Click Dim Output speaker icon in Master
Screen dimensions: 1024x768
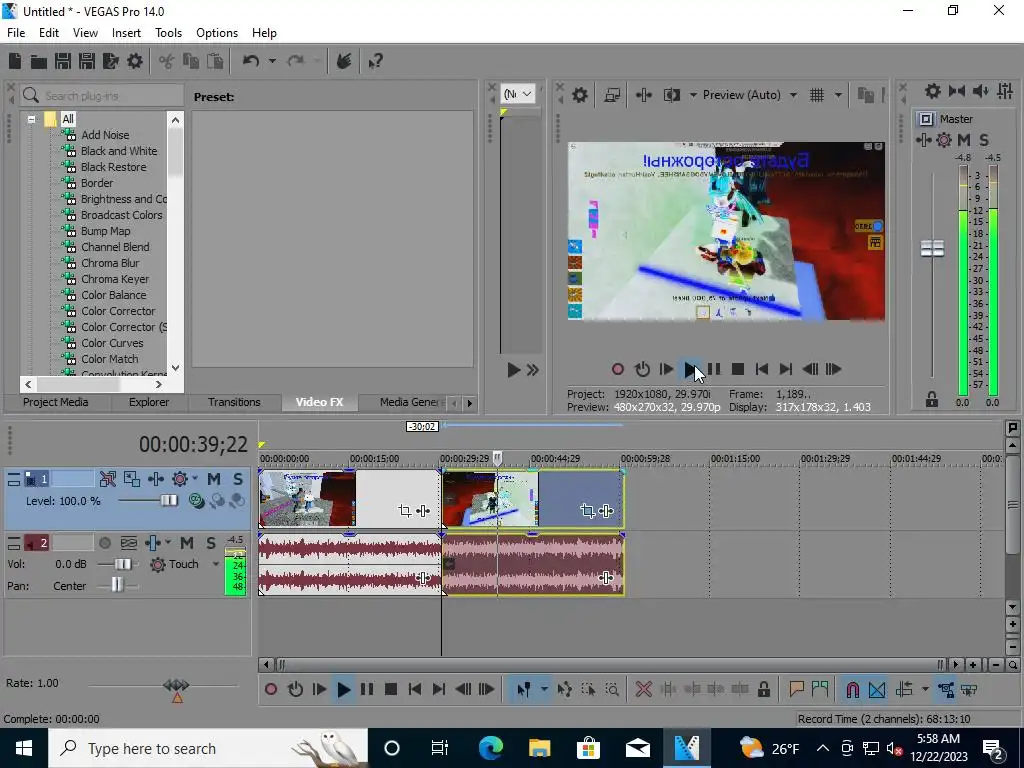coord(981,91)
